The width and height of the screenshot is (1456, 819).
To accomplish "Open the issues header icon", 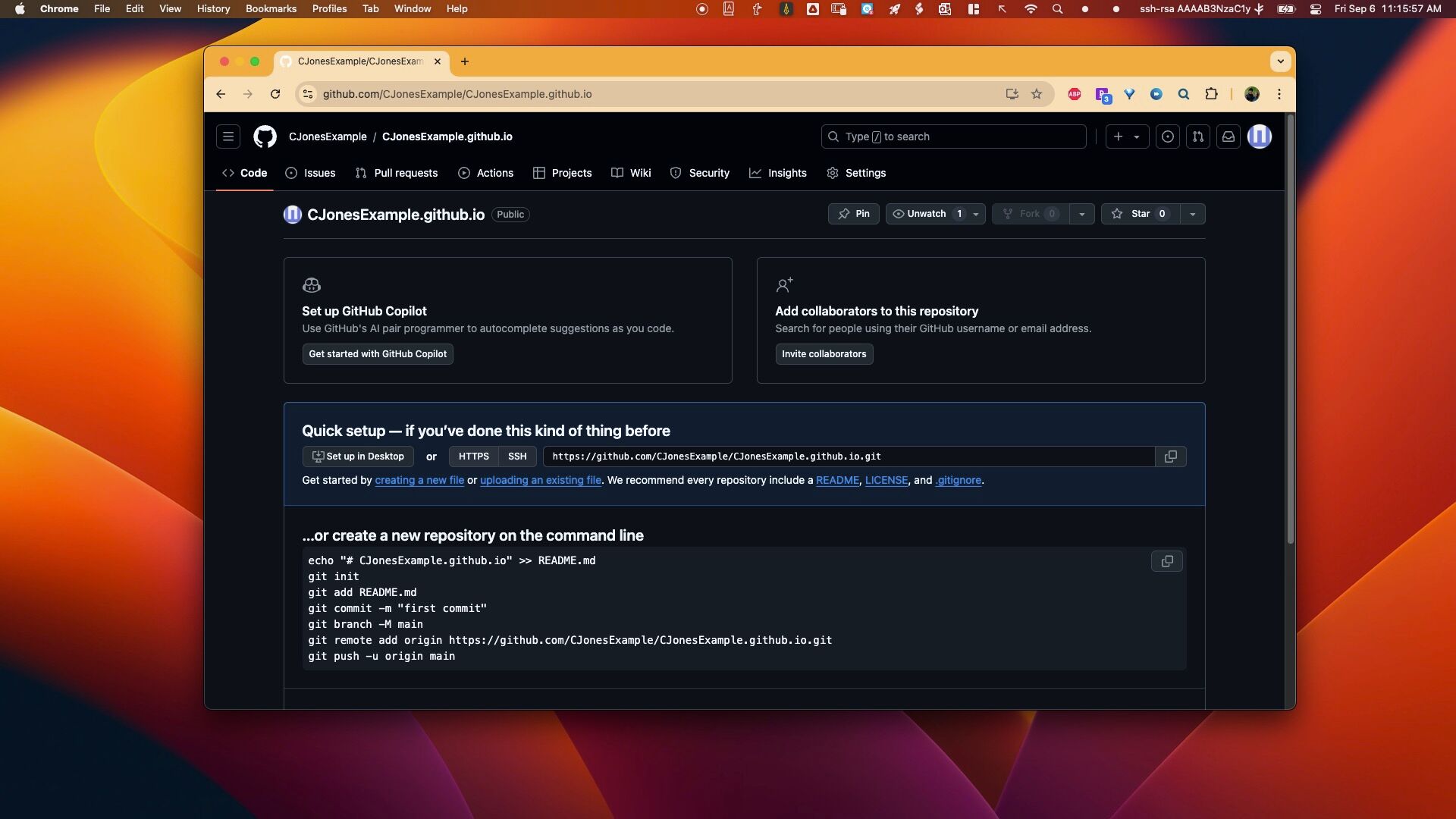I will click(1167, 136).
